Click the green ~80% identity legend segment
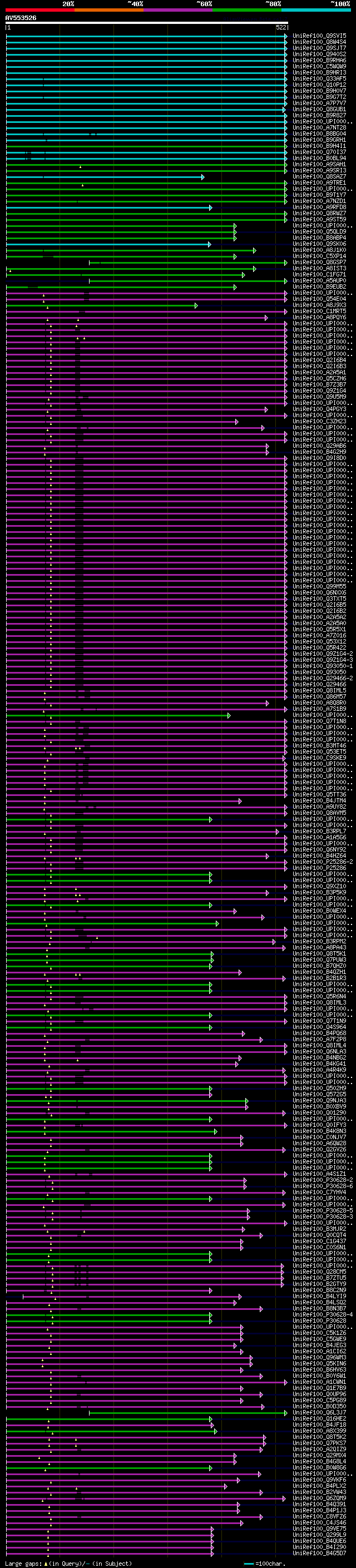The width and height of the screenshot is (356, 1568). click(246, 10)
